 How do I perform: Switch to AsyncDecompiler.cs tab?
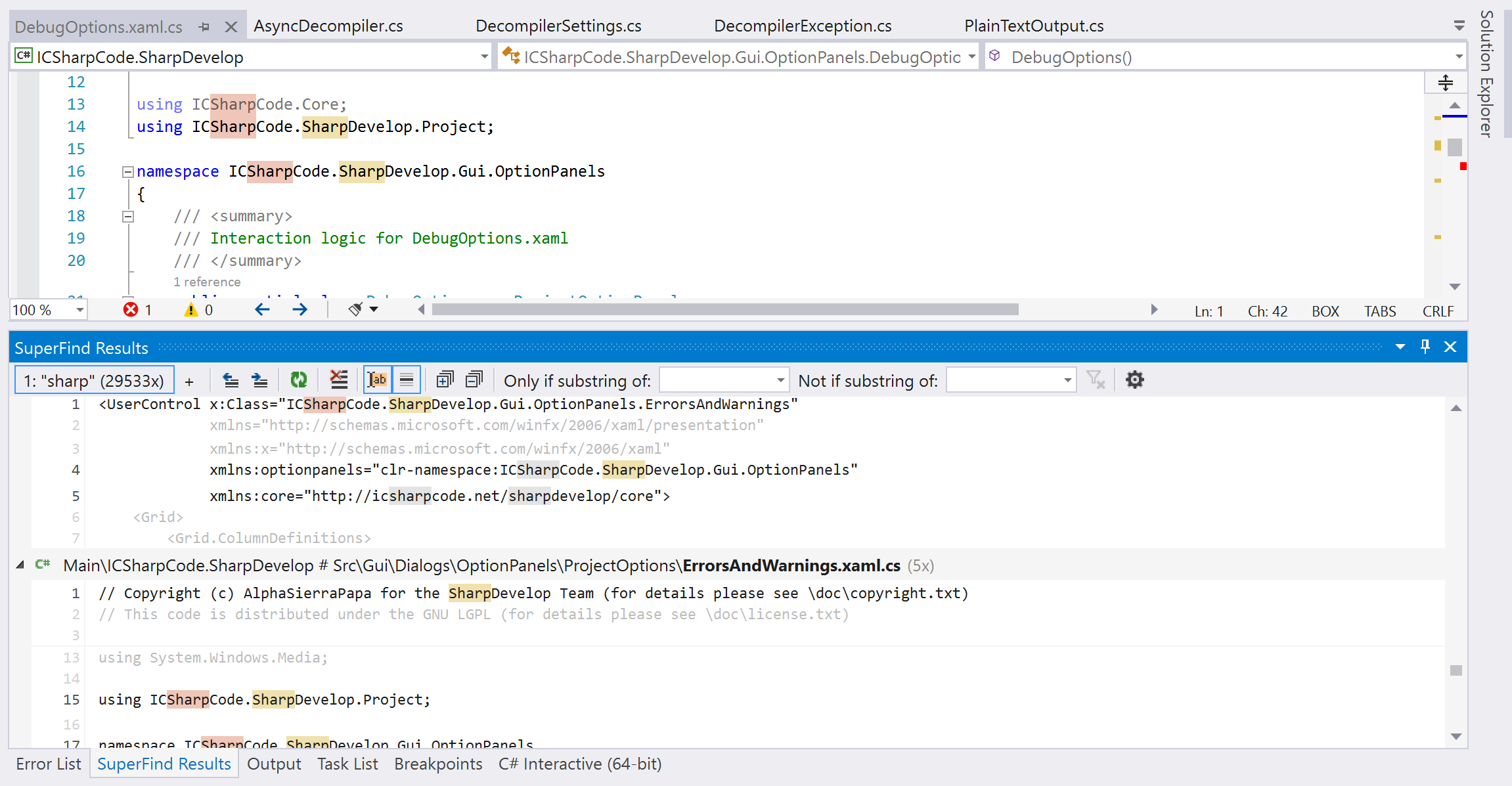point(328,26)
